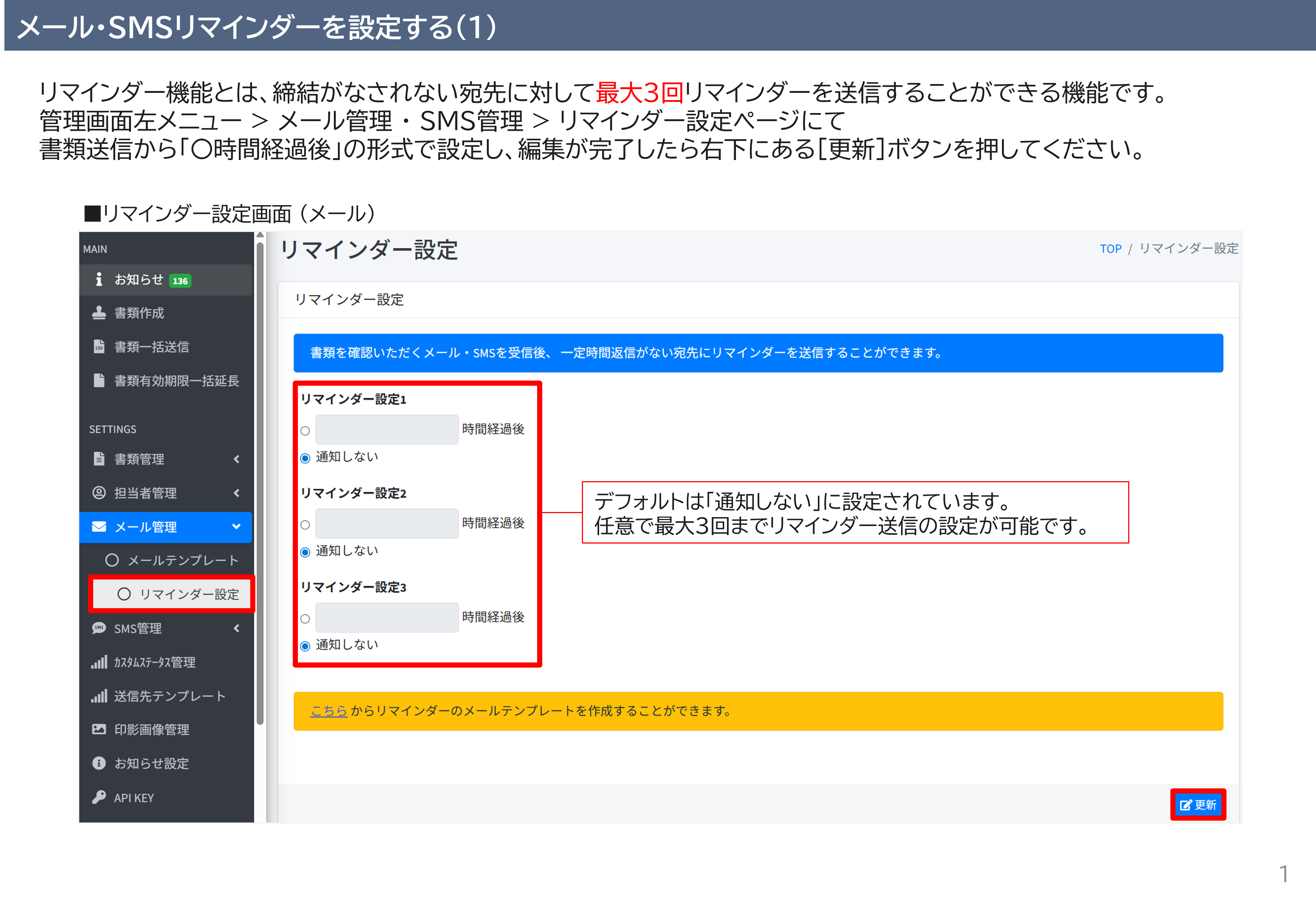Click the 担当者管理 user circle icon
1316x897 pixels.
tap(99, 493)
